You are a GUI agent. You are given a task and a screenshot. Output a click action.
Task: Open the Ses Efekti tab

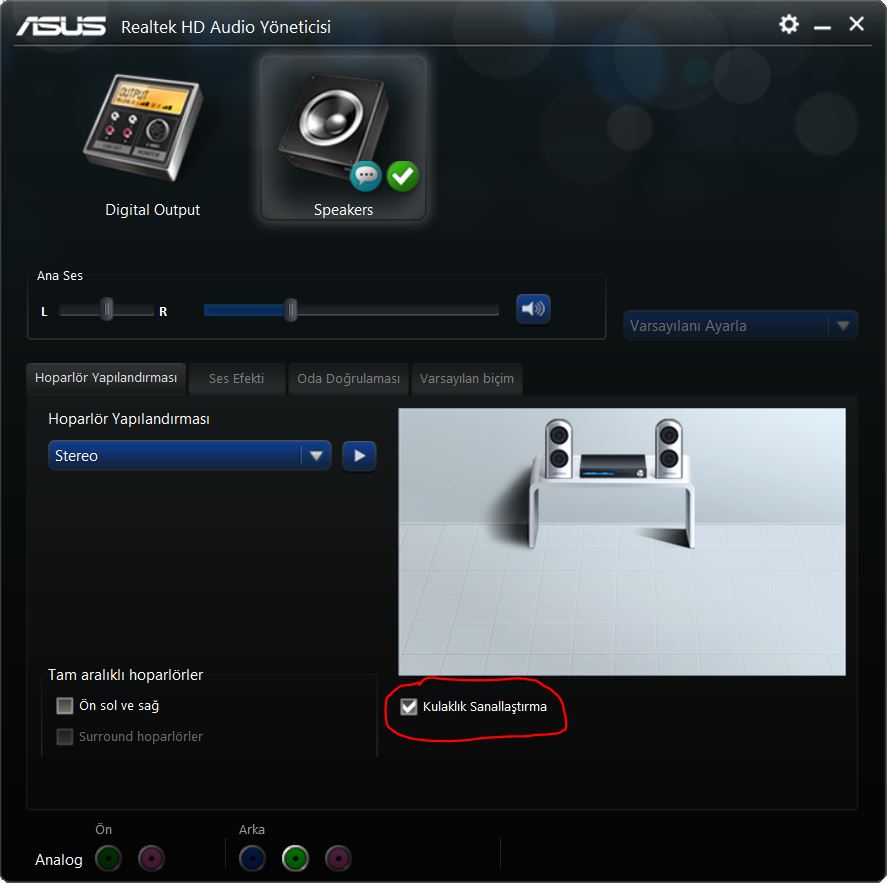(236, 378)
